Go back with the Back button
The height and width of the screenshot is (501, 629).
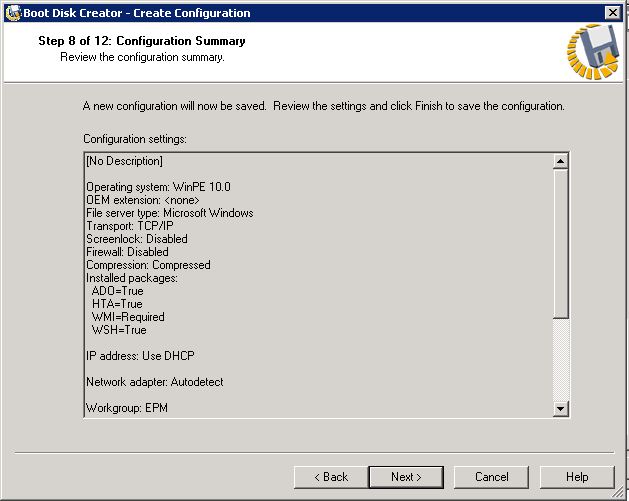331,477
